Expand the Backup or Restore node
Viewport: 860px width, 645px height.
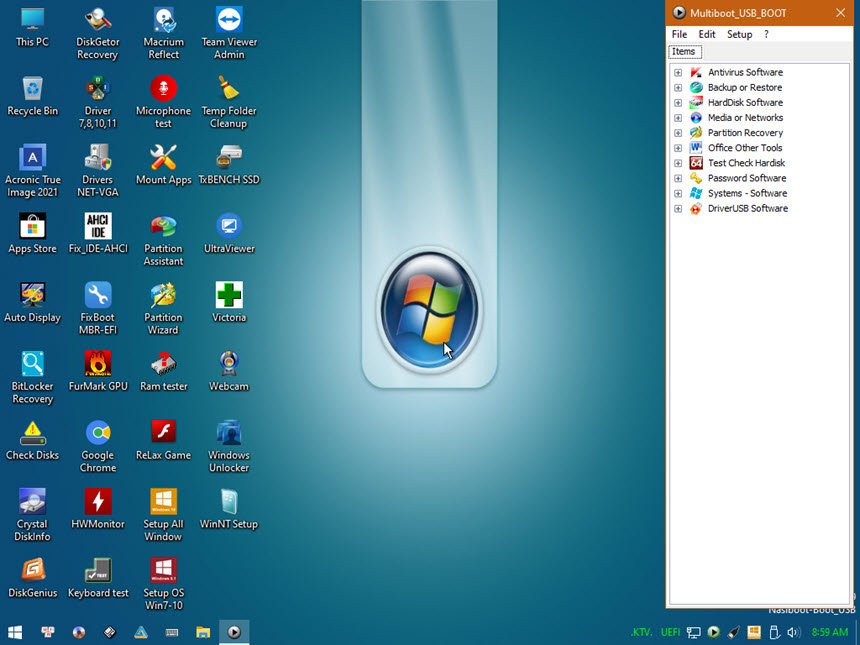pyautogui.click(x=678, y=88)
